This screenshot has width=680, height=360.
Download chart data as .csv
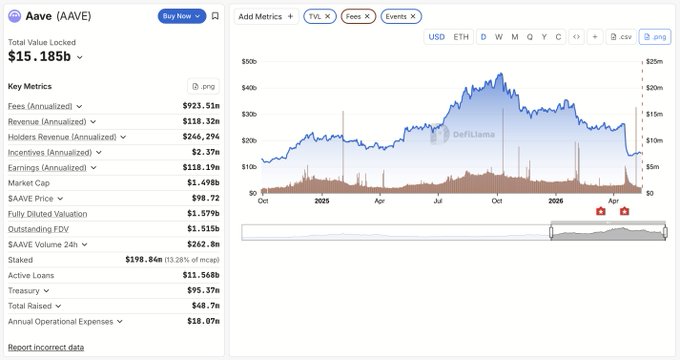621,37
